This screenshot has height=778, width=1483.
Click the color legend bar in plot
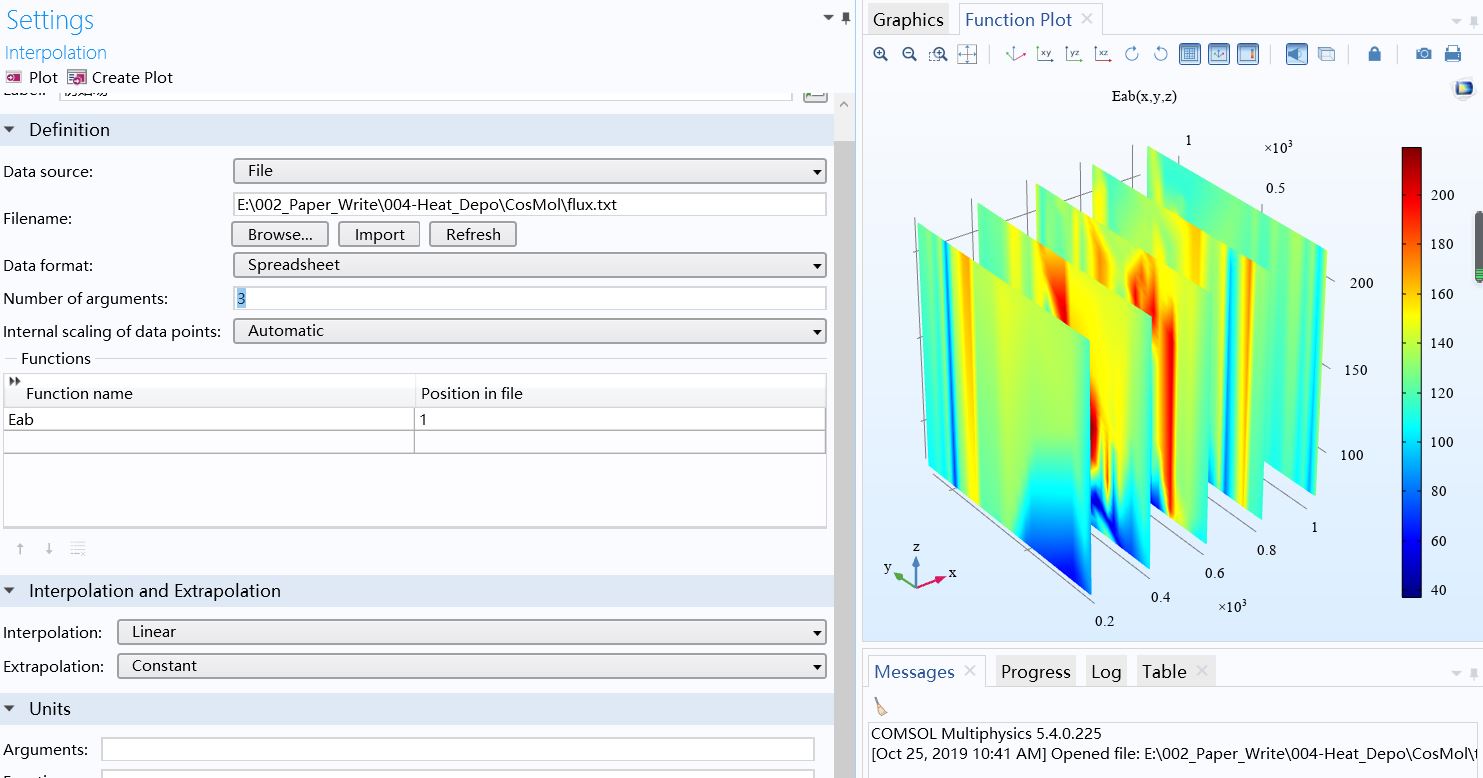pos(1411,372)
